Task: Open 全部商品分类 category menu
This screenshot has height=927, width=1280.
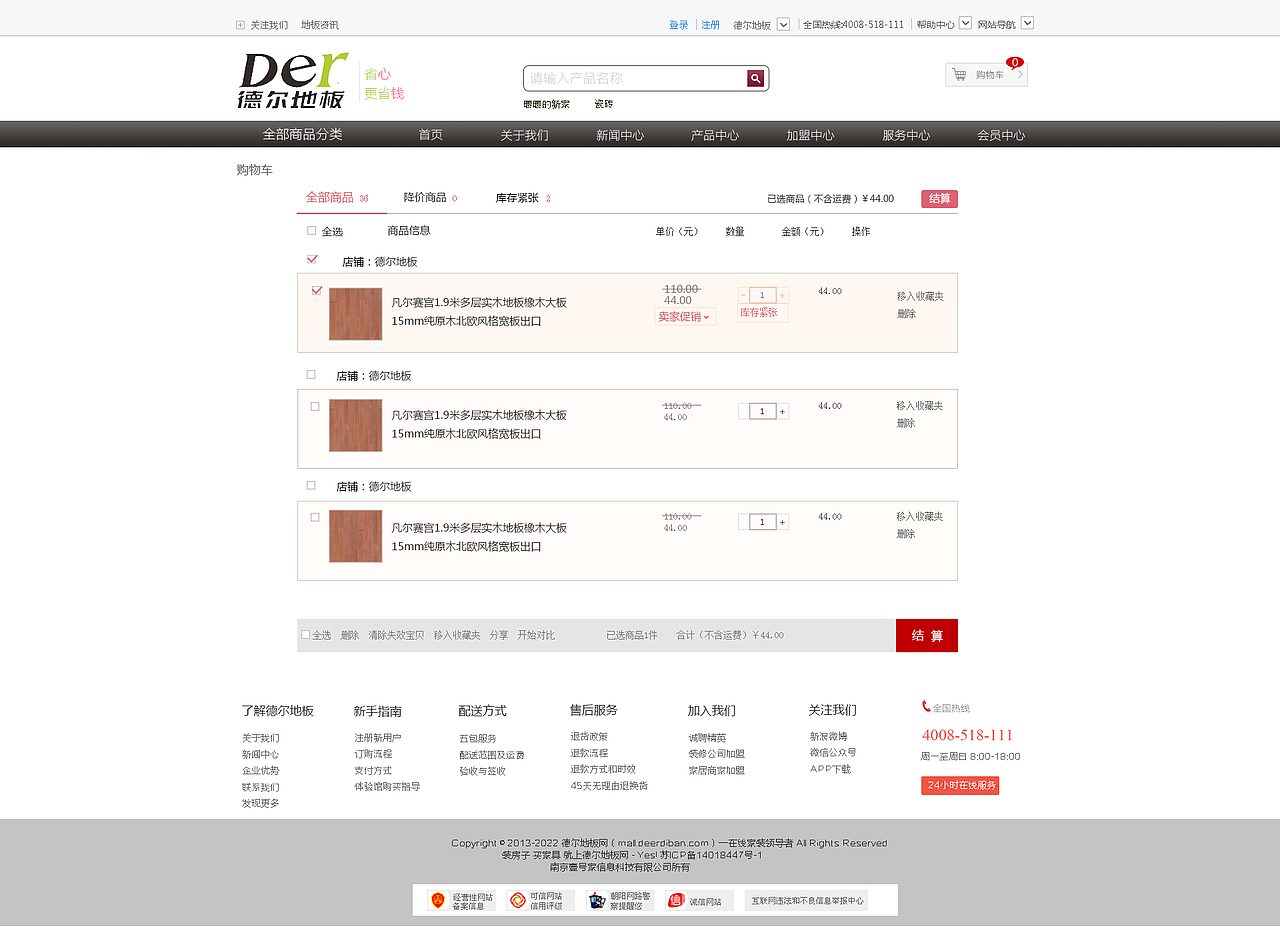Action: point(302,134)
